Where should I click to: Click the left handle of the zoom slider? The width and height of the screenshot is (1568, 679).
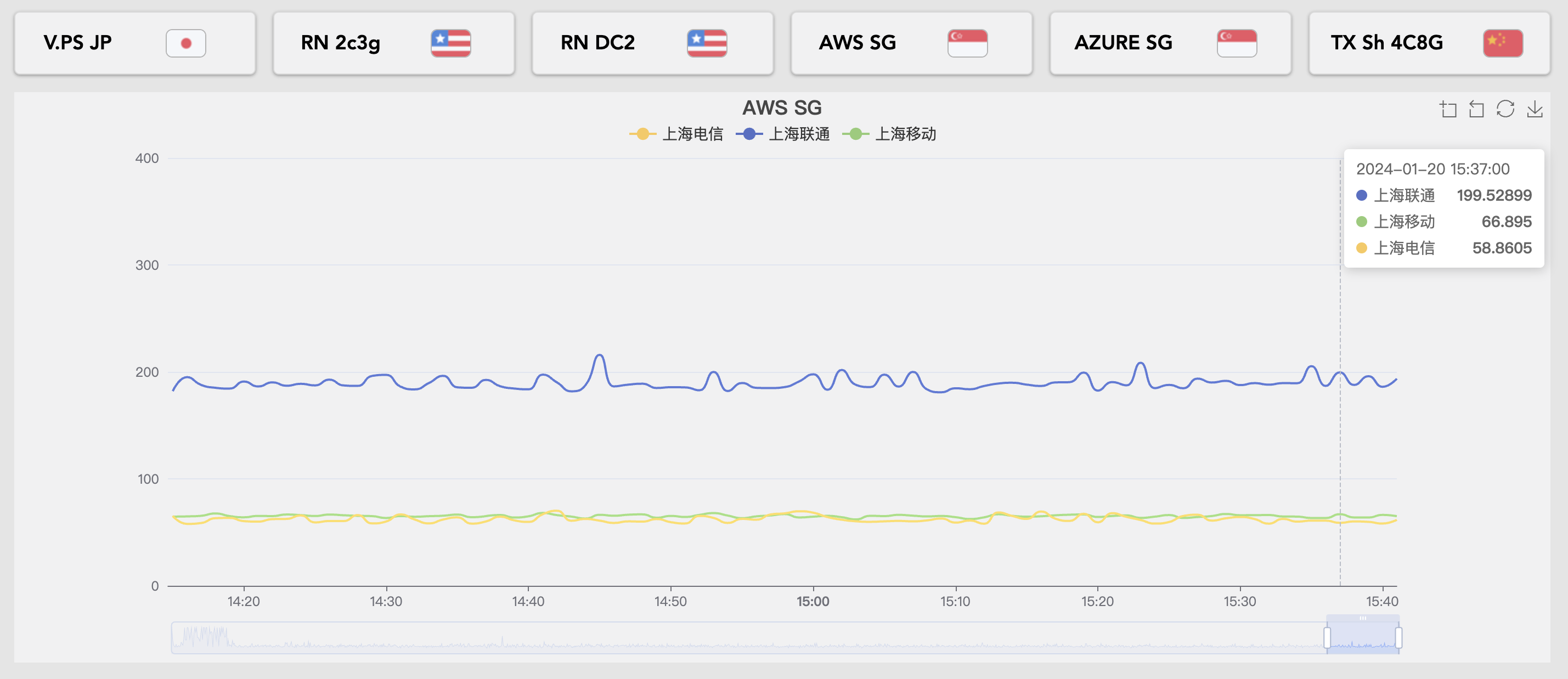(1327, 638)
